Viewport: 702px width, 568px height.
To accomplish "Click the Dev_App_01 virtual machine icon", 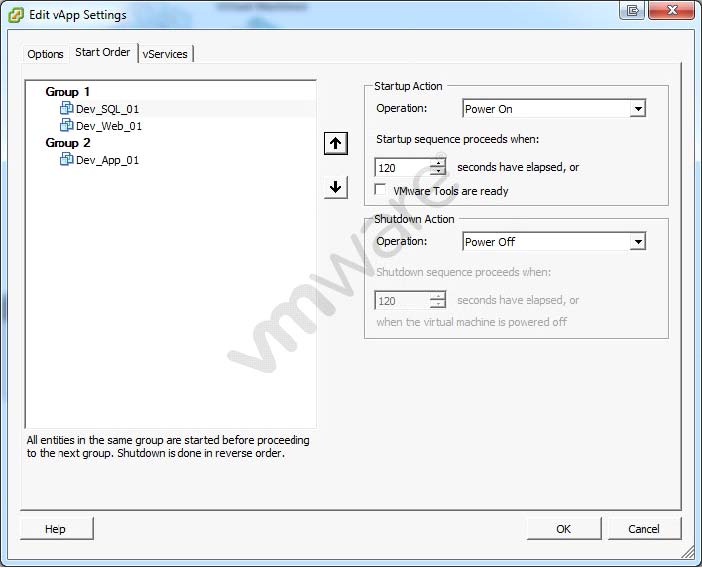I will click(x=66, y=159).
